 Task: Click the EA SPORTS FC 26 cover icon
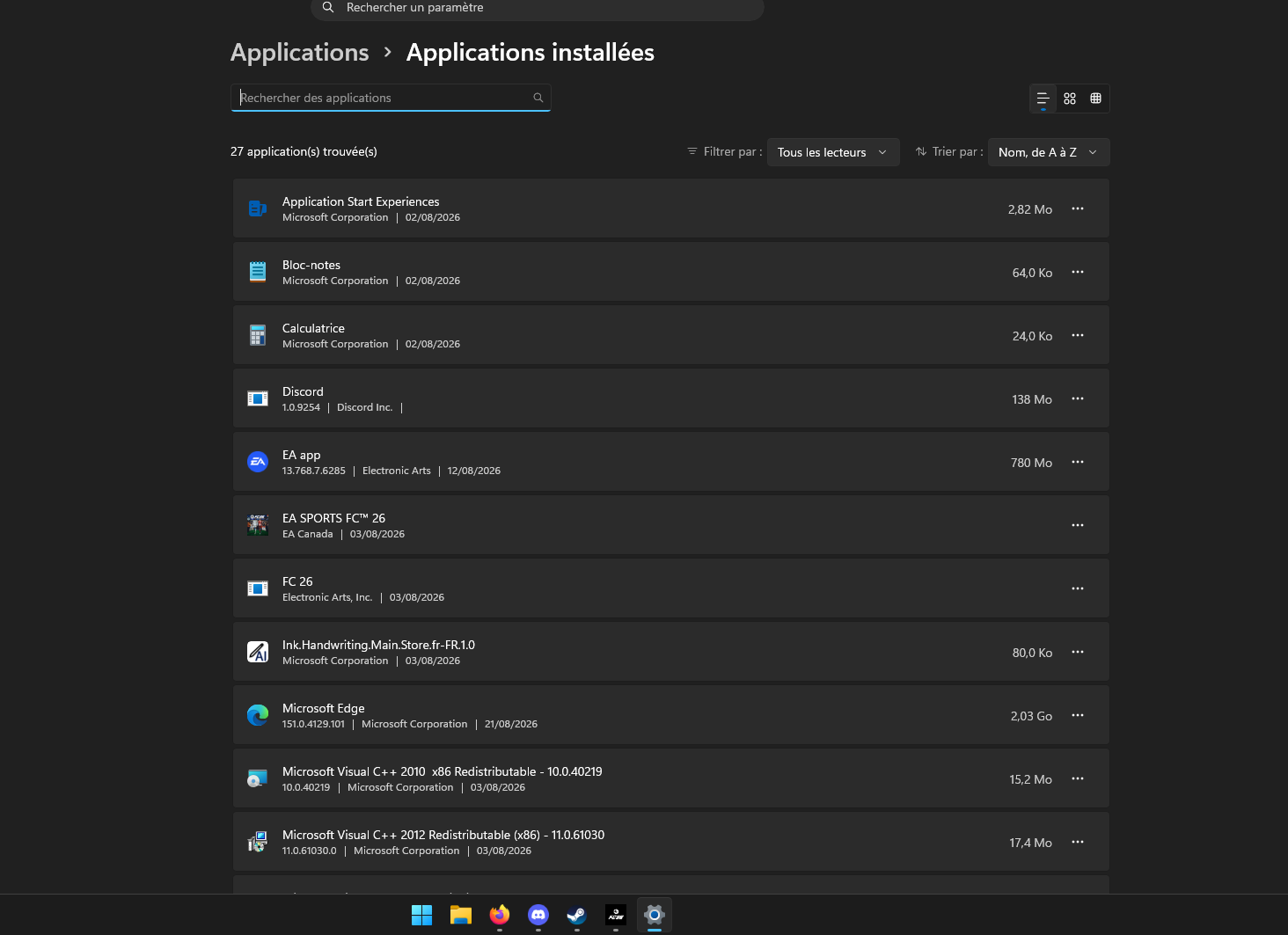pos(258,525)
